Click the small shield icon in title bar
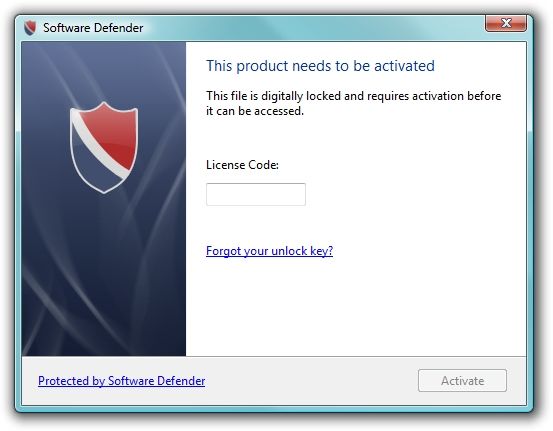 [30, 28]
